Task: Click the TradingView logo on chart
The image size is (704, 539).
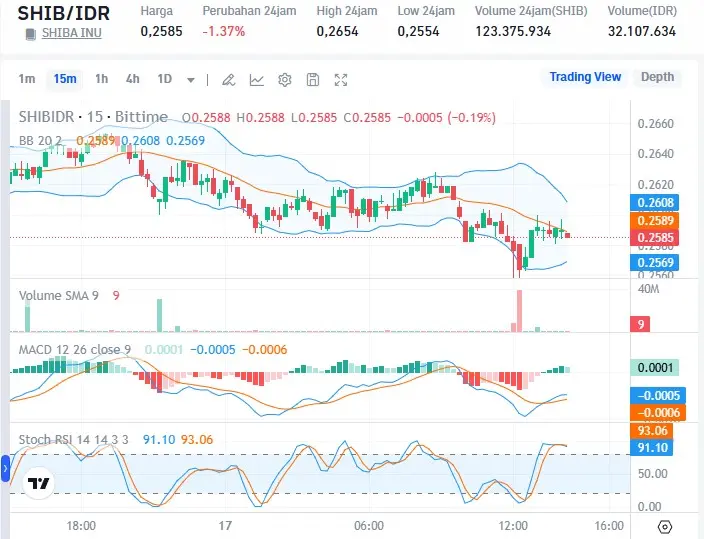Action: (x=39, y=483)
